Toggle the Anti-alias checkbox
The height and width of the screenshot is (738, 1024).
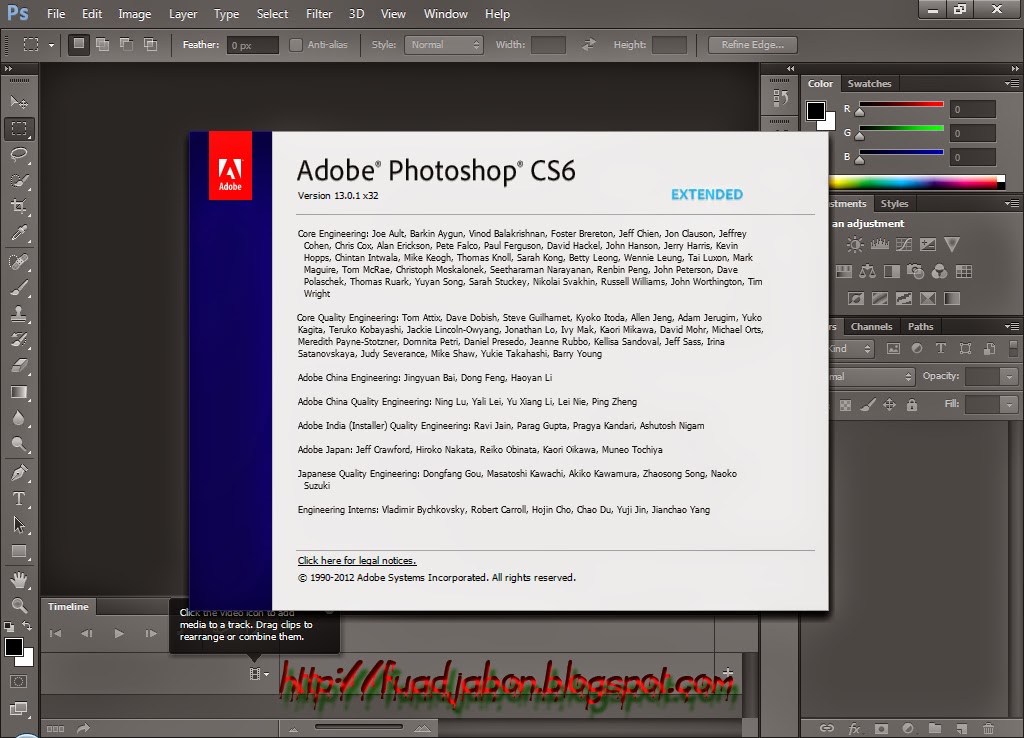[296, 45]
